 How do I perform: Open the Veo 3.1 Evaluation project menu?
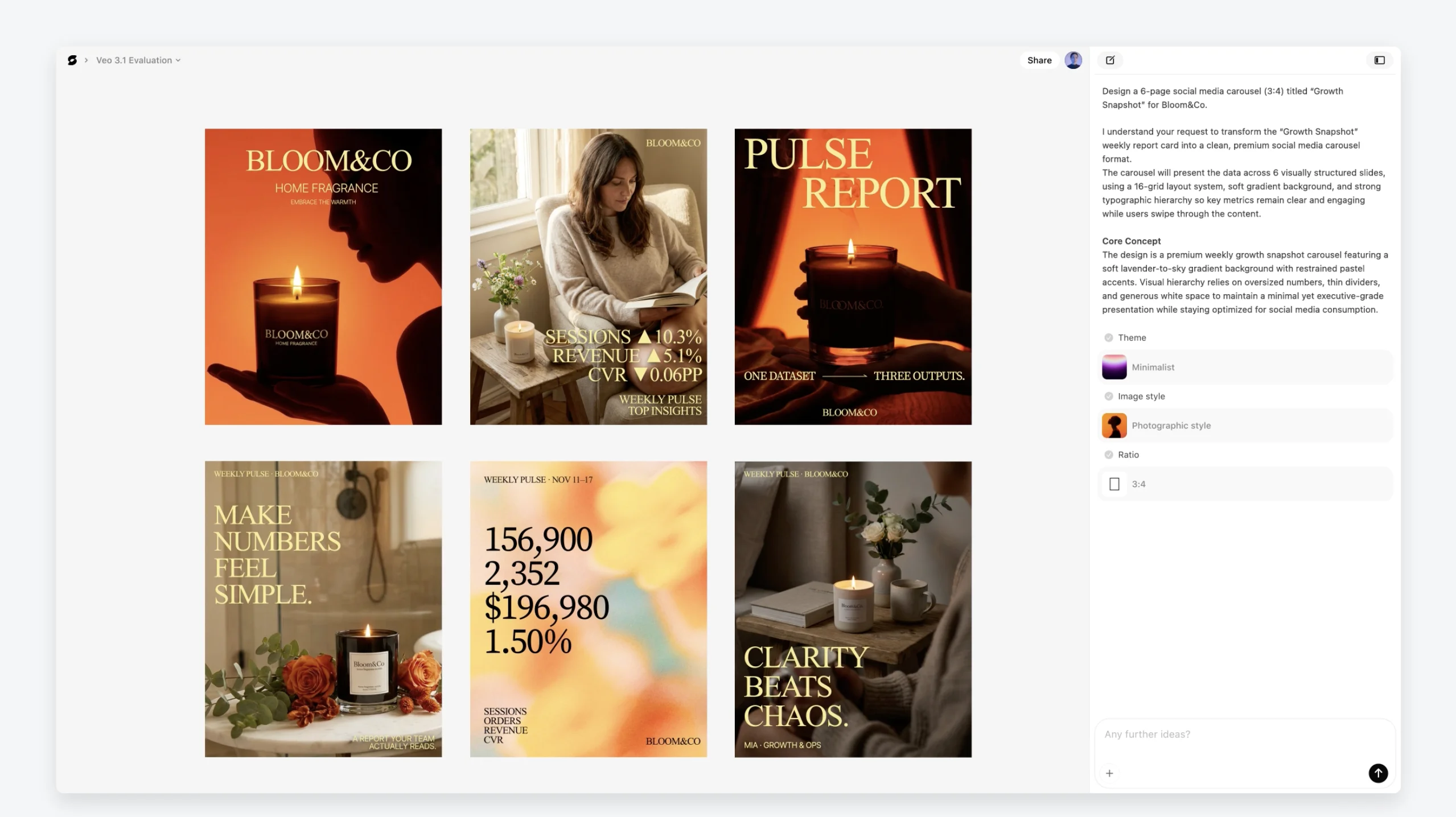point(134,60)
